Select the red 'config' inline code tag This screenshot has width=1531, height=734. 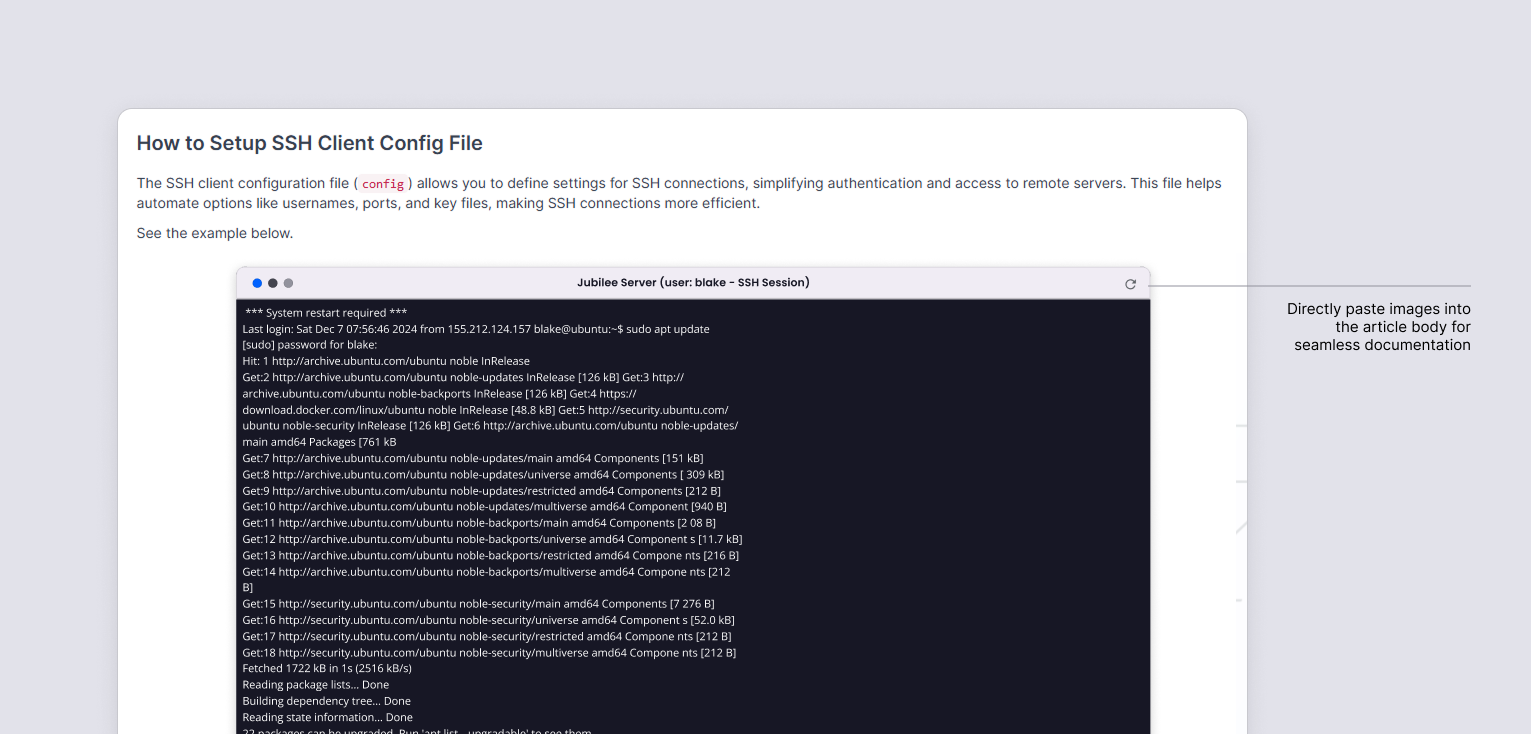383,184
